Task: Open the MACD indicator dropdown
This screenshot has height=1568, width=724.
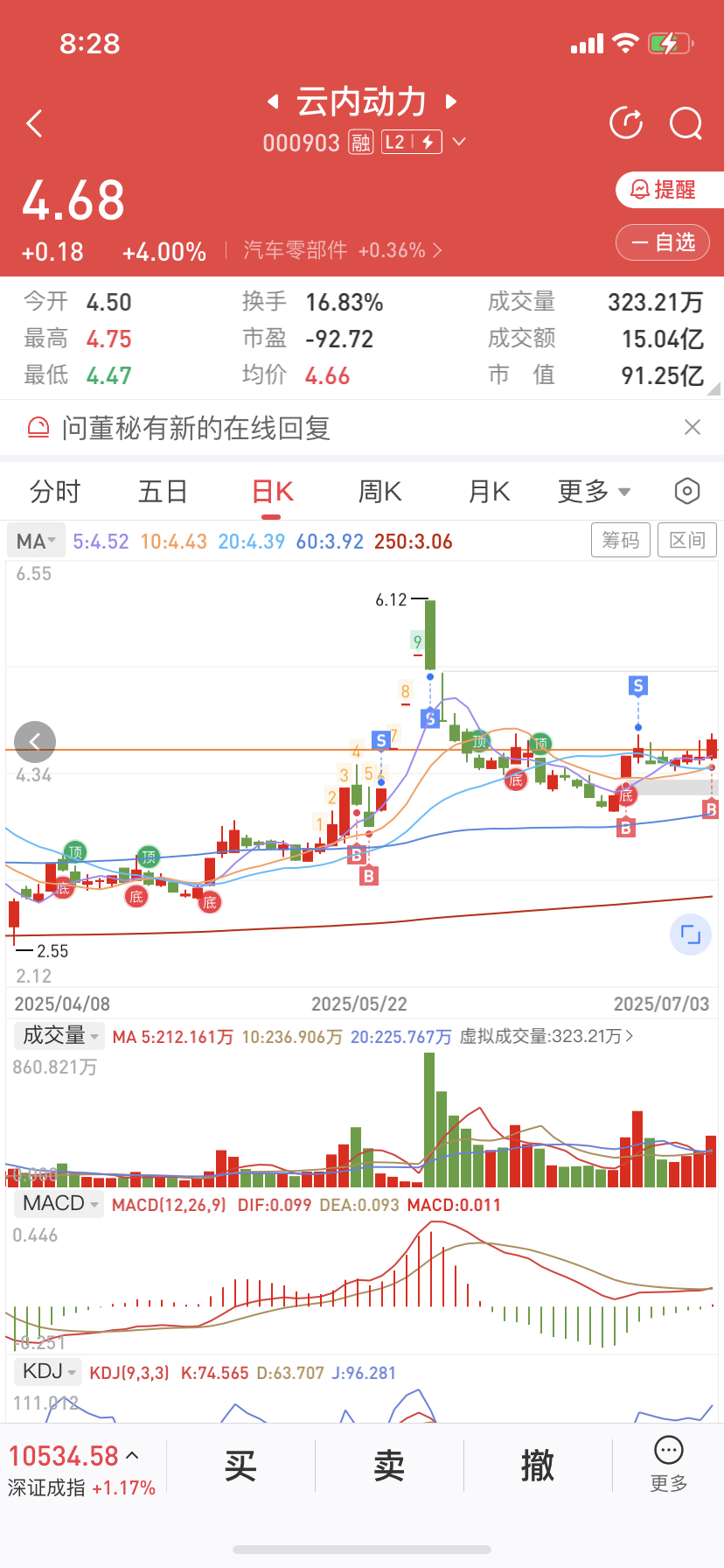Action: coord(59,1204)
